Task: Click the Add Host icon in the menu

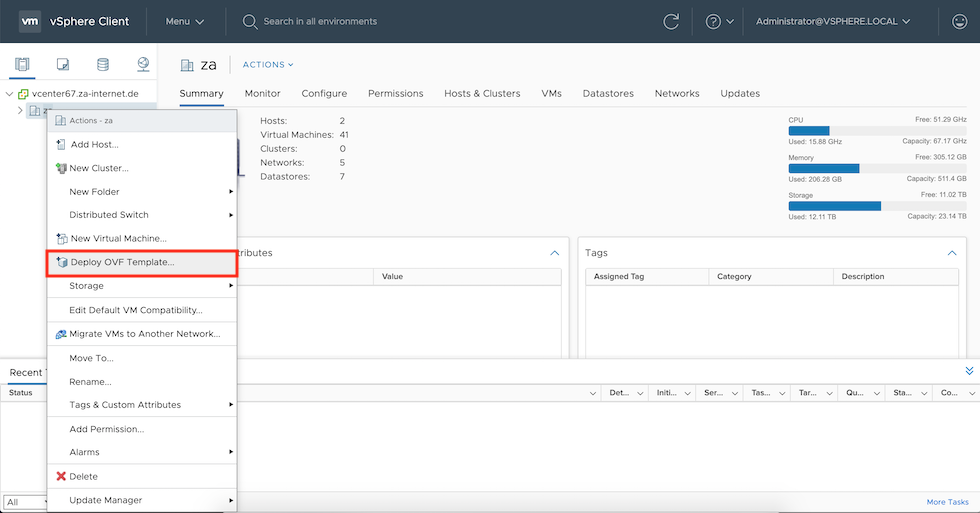Action: (x=61, y=144)
